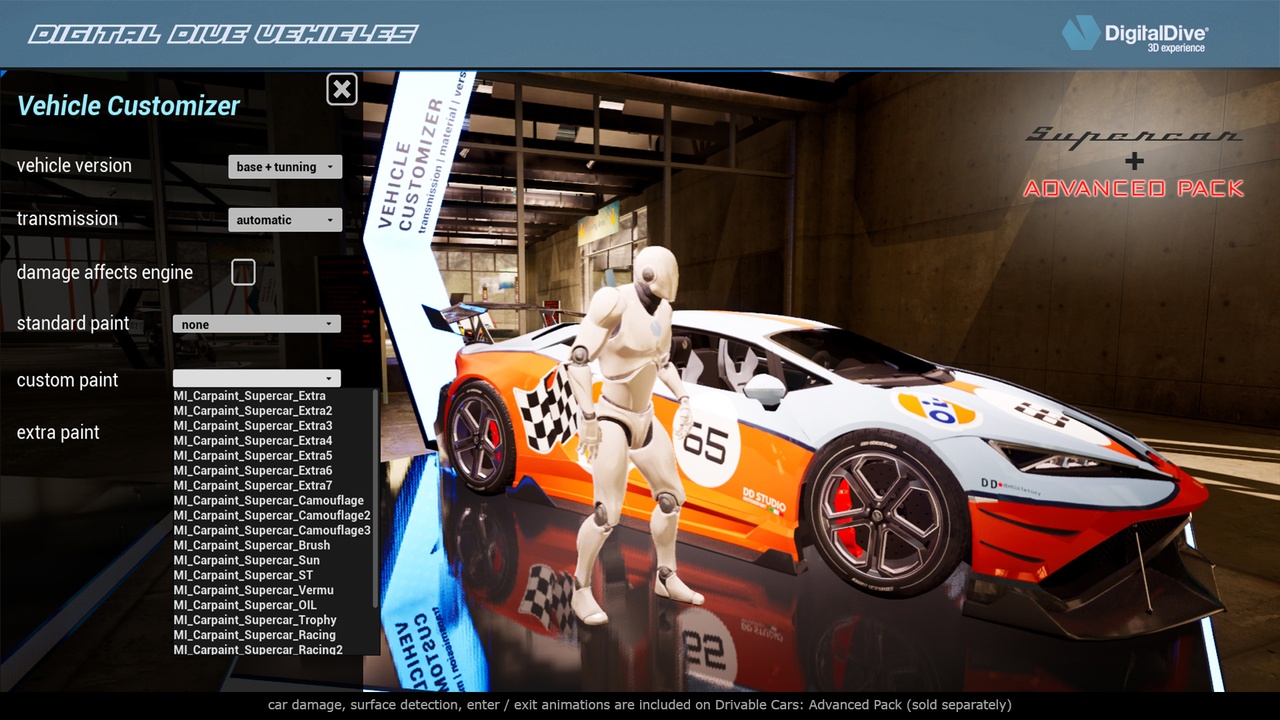Click the Supercar Advanced Pack logo
Screen dimensions: 1280x720
point(1134,162)
